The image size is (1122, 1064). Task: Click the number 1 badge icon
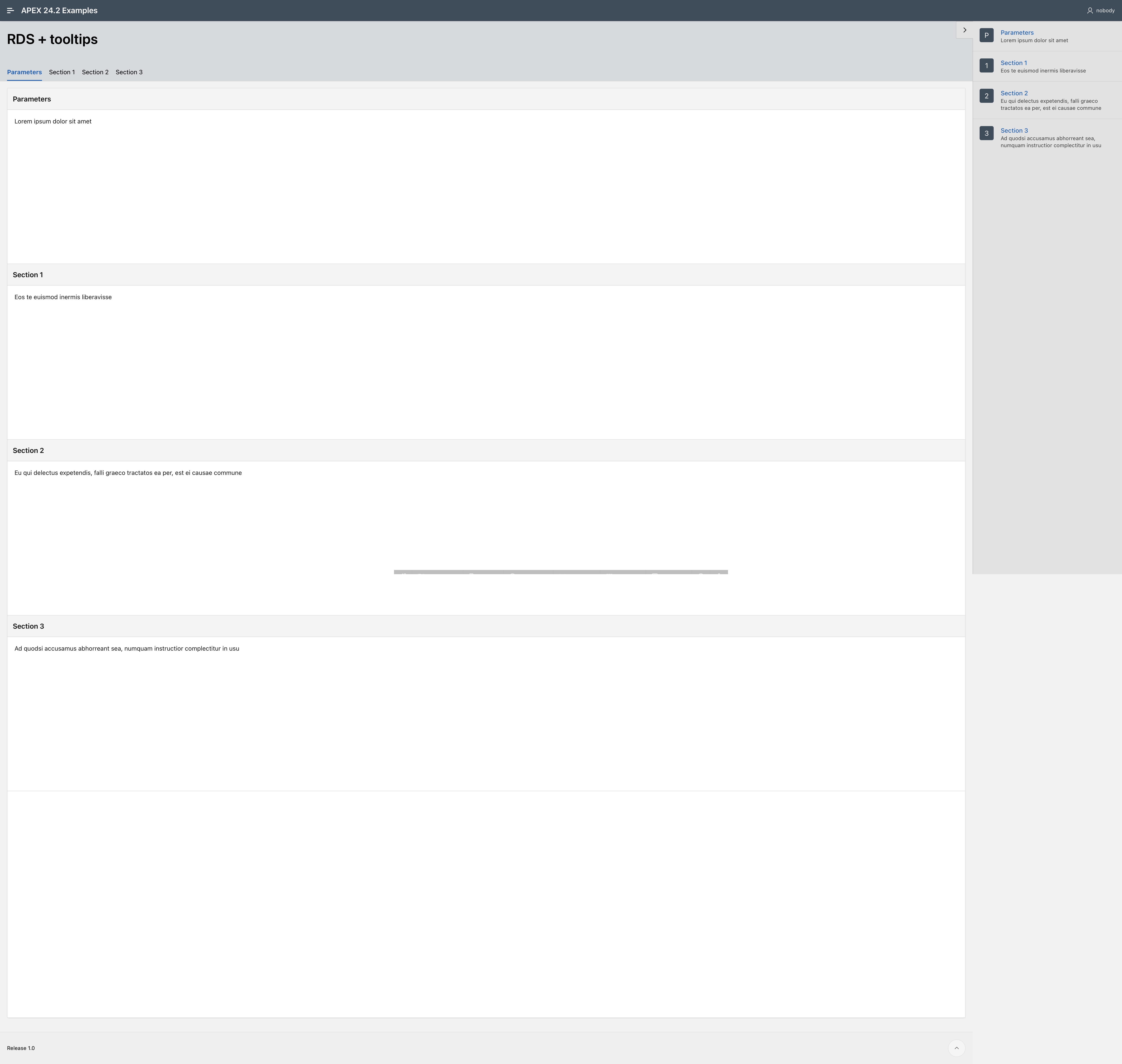[986, 66]
